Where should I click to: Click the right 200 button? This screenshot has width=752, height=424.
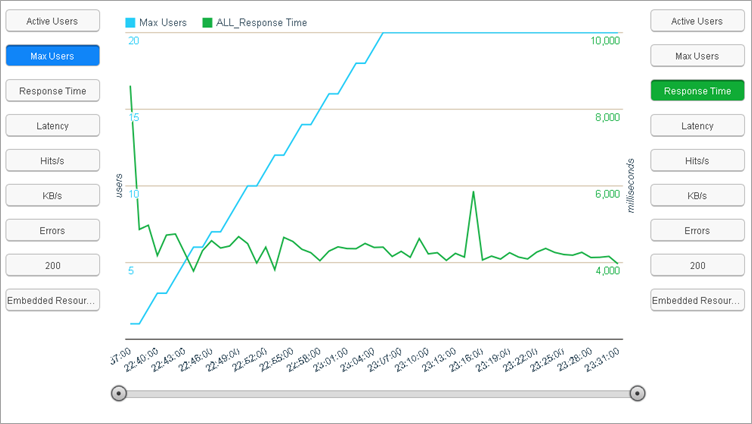[x=697, y=265]
